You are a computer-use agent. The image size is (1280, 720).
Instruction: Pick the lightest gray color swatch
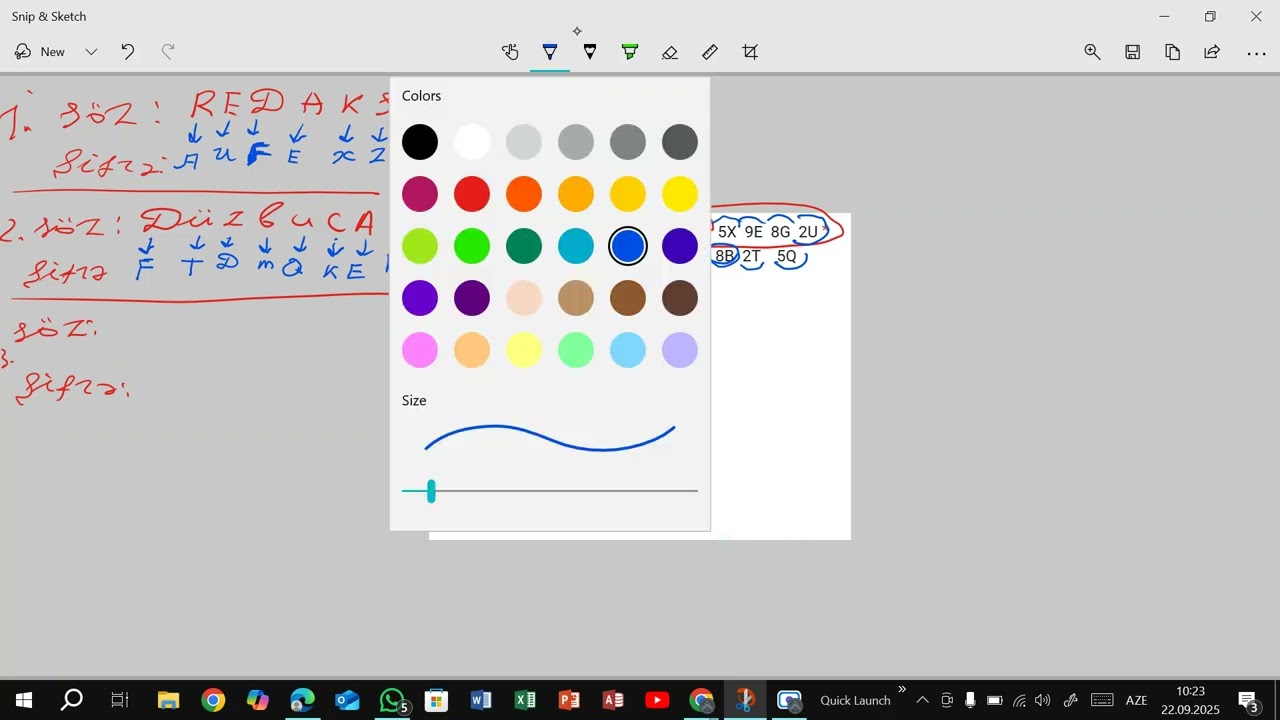pyautogui.click(x=524, y=142)
